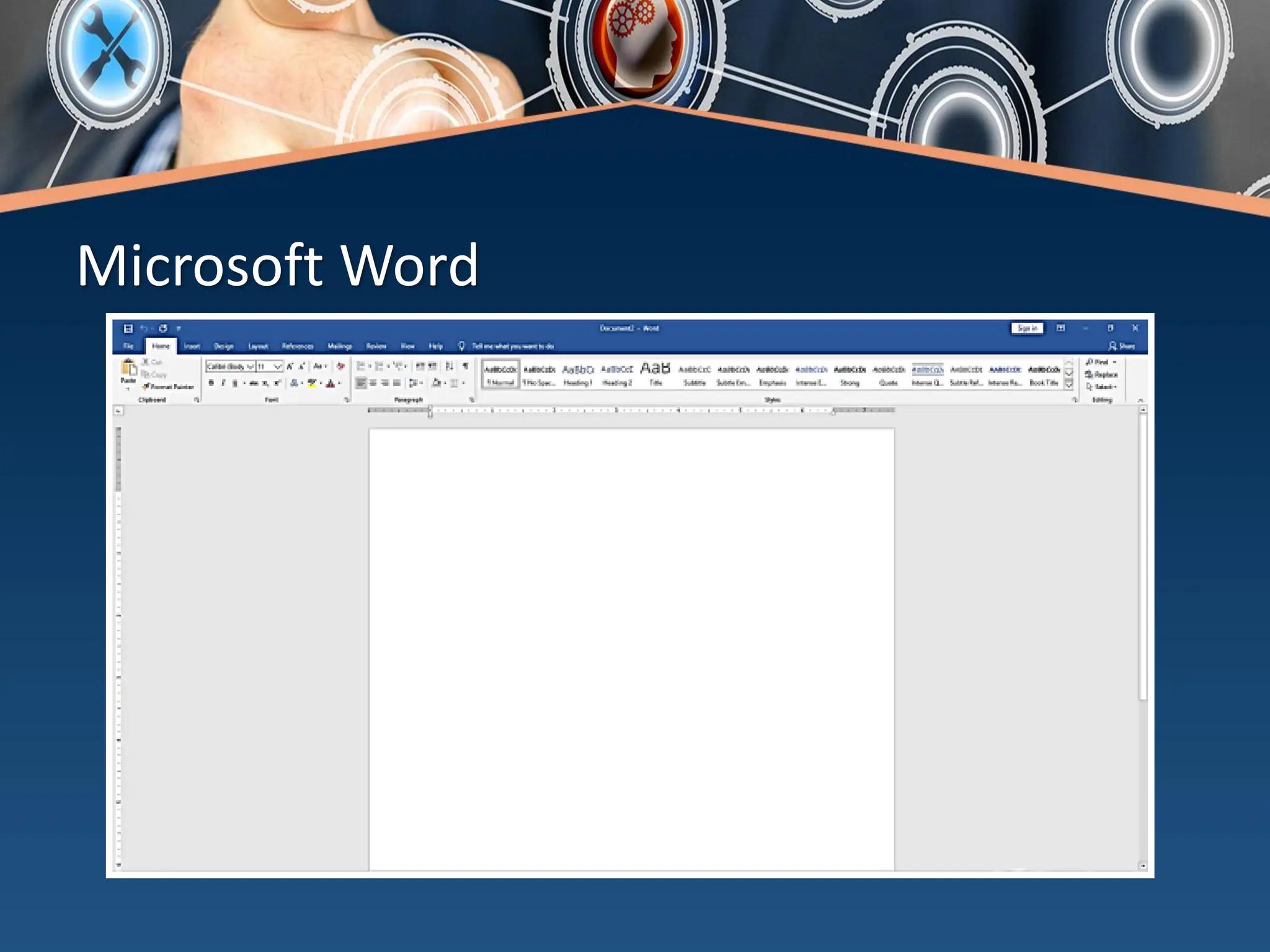Switch to the Insert tab
Screen dimensions: 1270x952
point(192,346)
